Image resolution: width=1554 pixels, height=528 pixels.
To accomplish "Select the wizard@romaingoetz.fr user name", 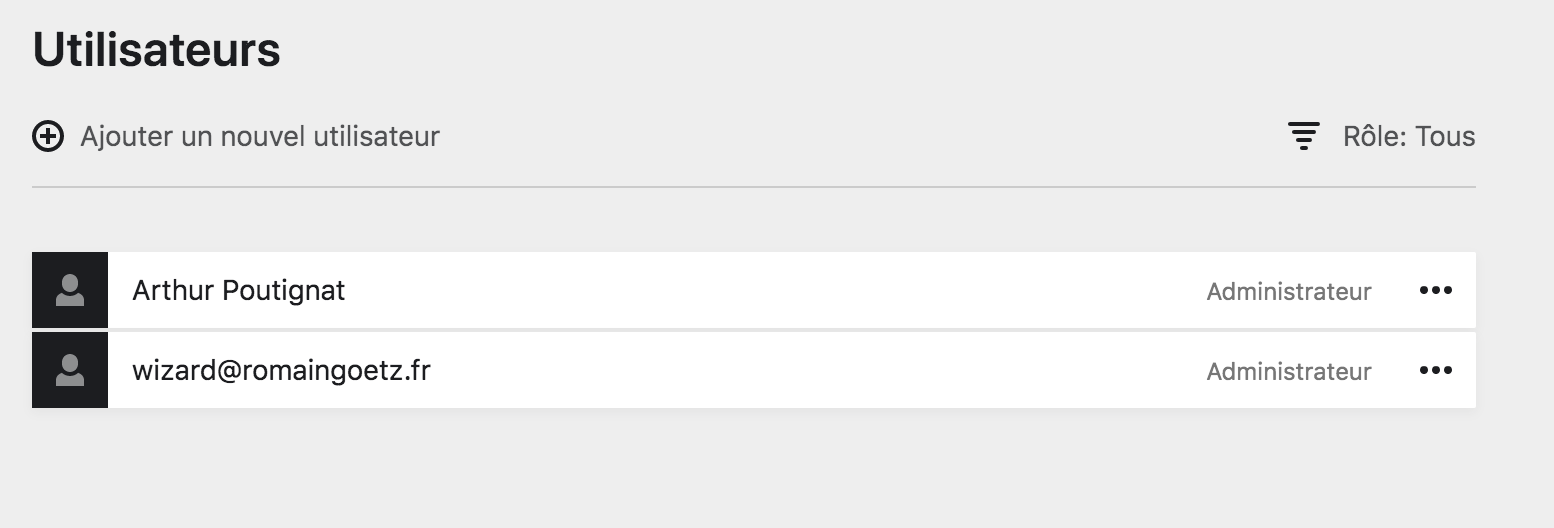I will (281, 371).
